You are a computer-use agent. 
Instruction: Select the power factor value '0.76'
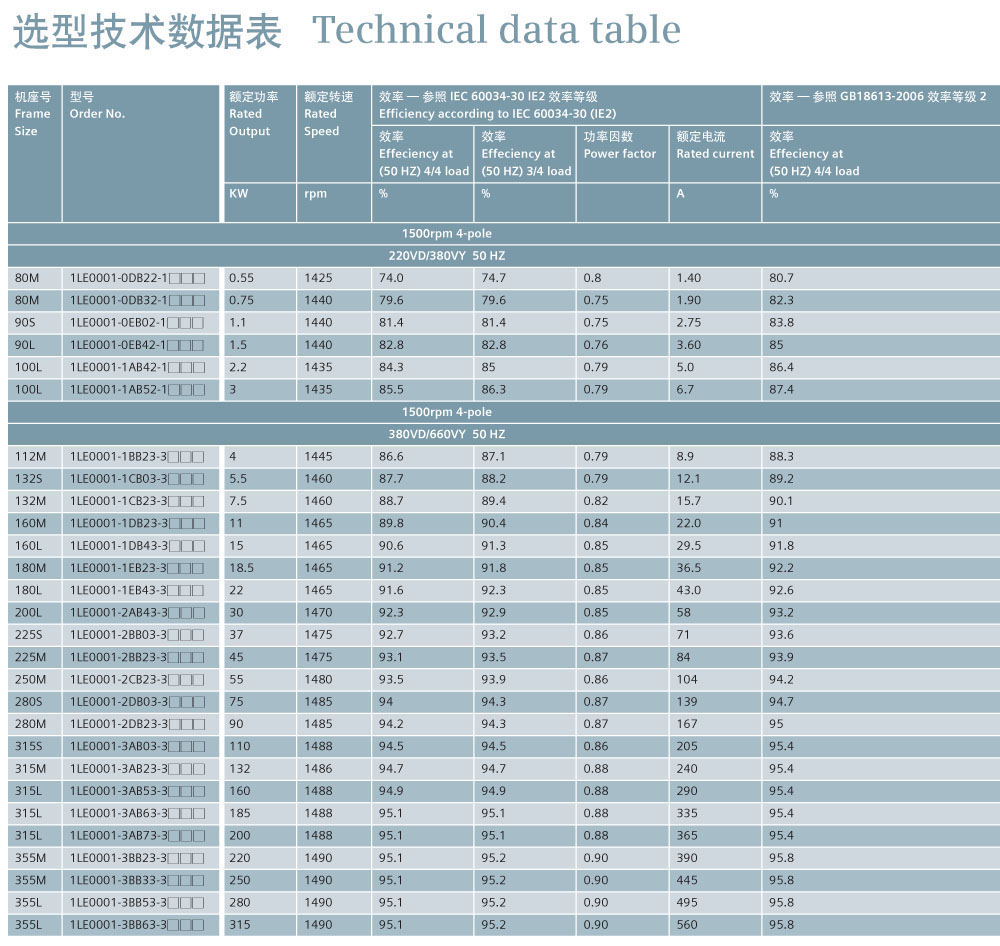pyautogui.click(x=596, y=344)
